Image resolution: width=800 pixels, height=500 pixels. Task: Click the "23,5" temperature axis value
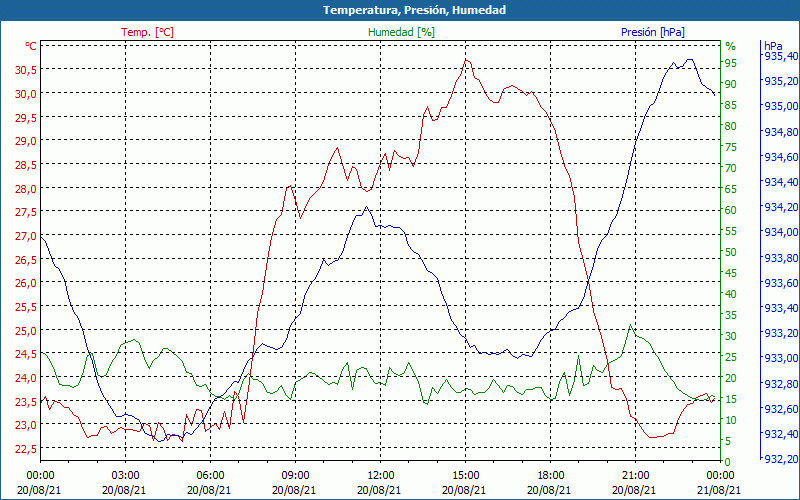pos(26,402)
